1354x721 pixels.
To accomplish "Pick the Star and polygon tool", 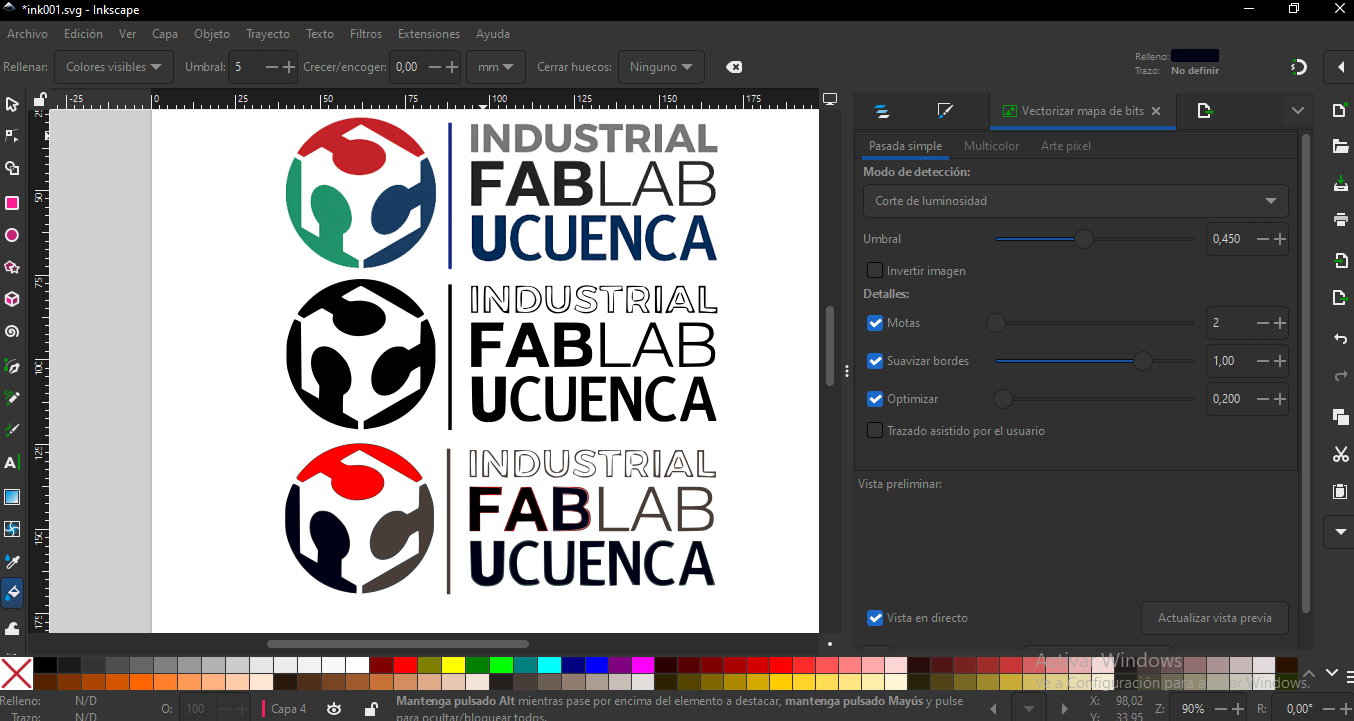I will [12, 266].
